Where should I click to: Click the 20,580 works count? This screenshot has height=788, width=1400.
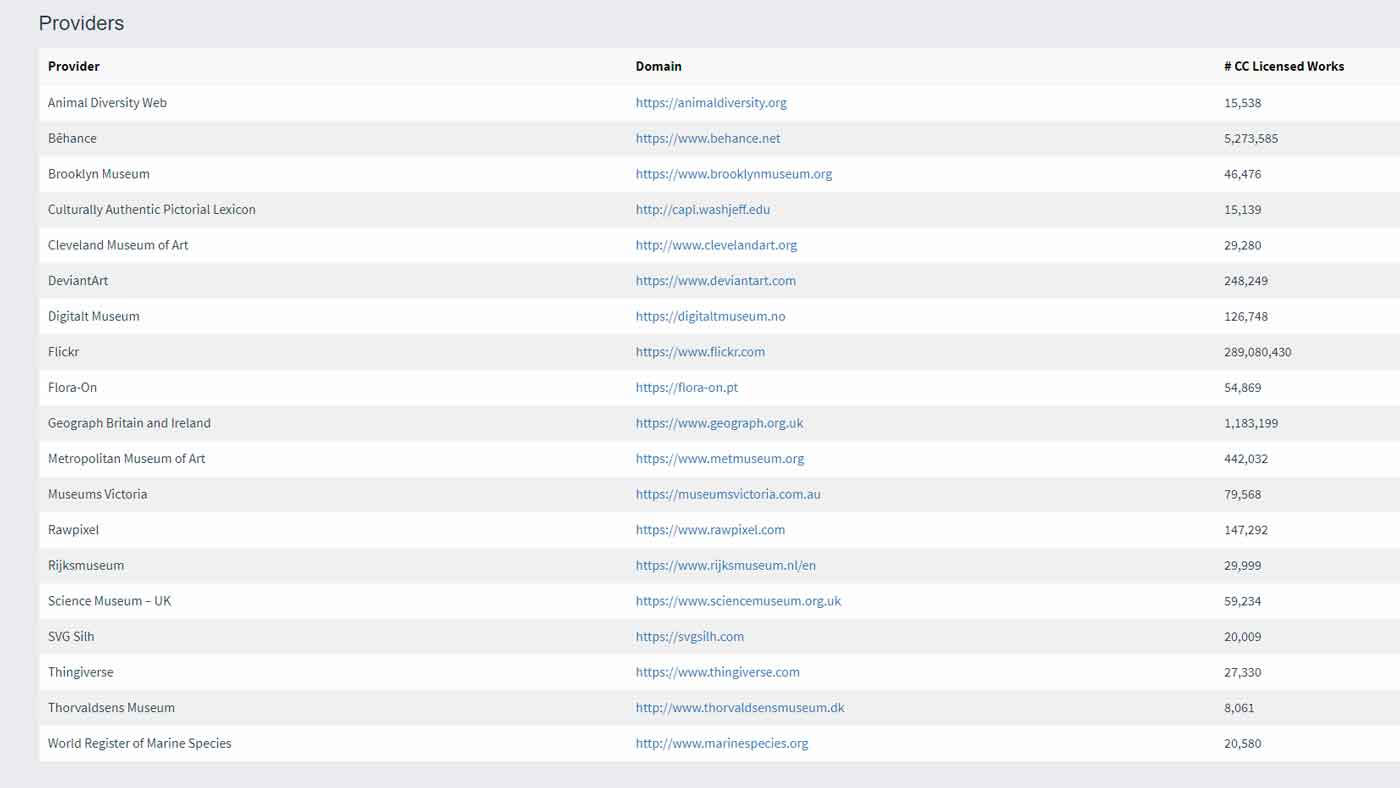tap(1243, 743)
